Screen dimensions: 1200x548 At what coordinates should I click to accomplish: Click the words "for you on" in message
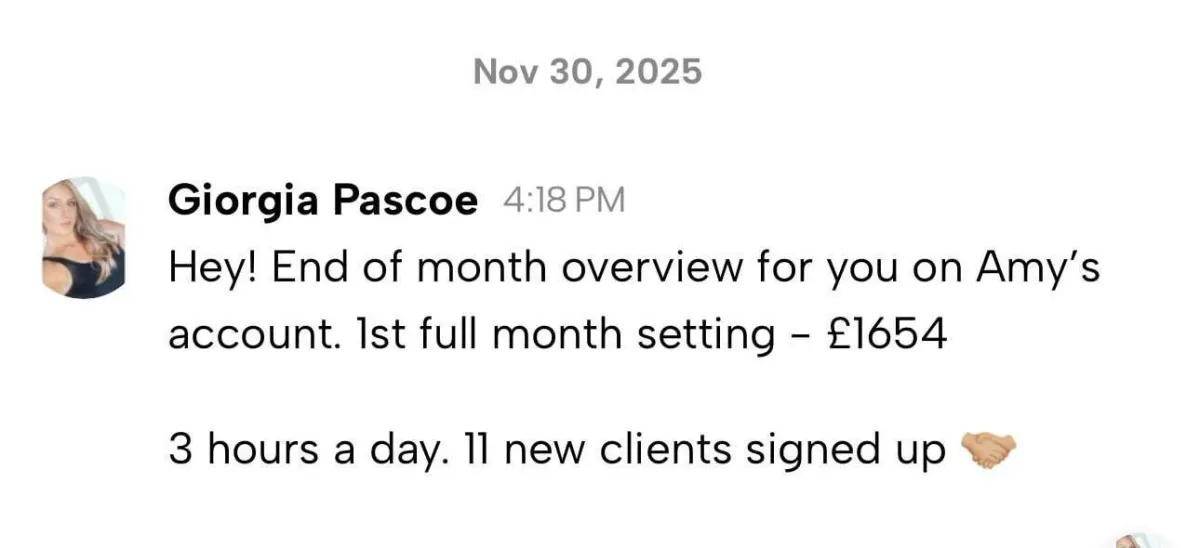[818, 269]
